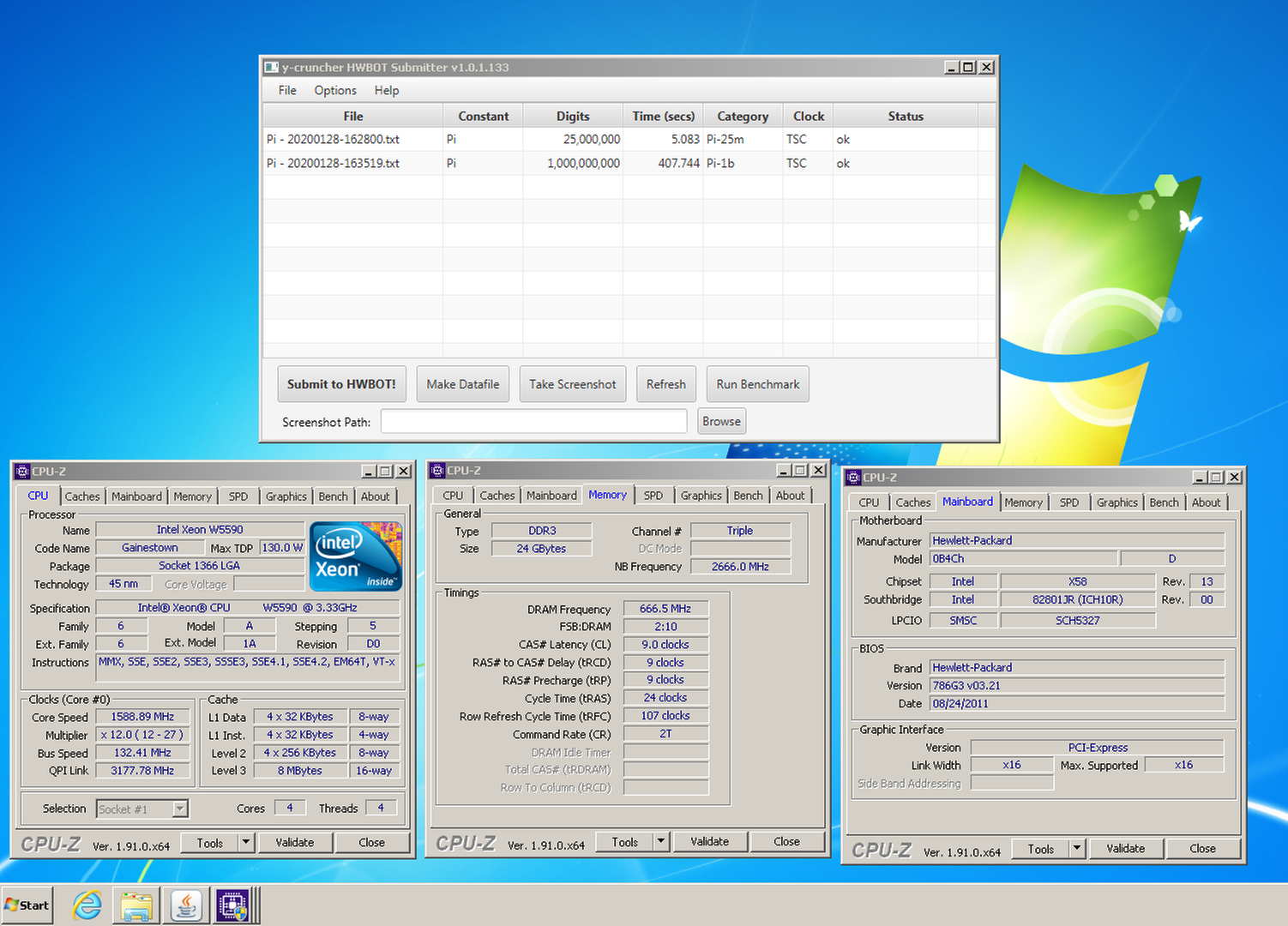Image resolution: width=1288 pixels, height=926 pixels.
Task: Sort by the Constant column header
Action: coord(484,116)
